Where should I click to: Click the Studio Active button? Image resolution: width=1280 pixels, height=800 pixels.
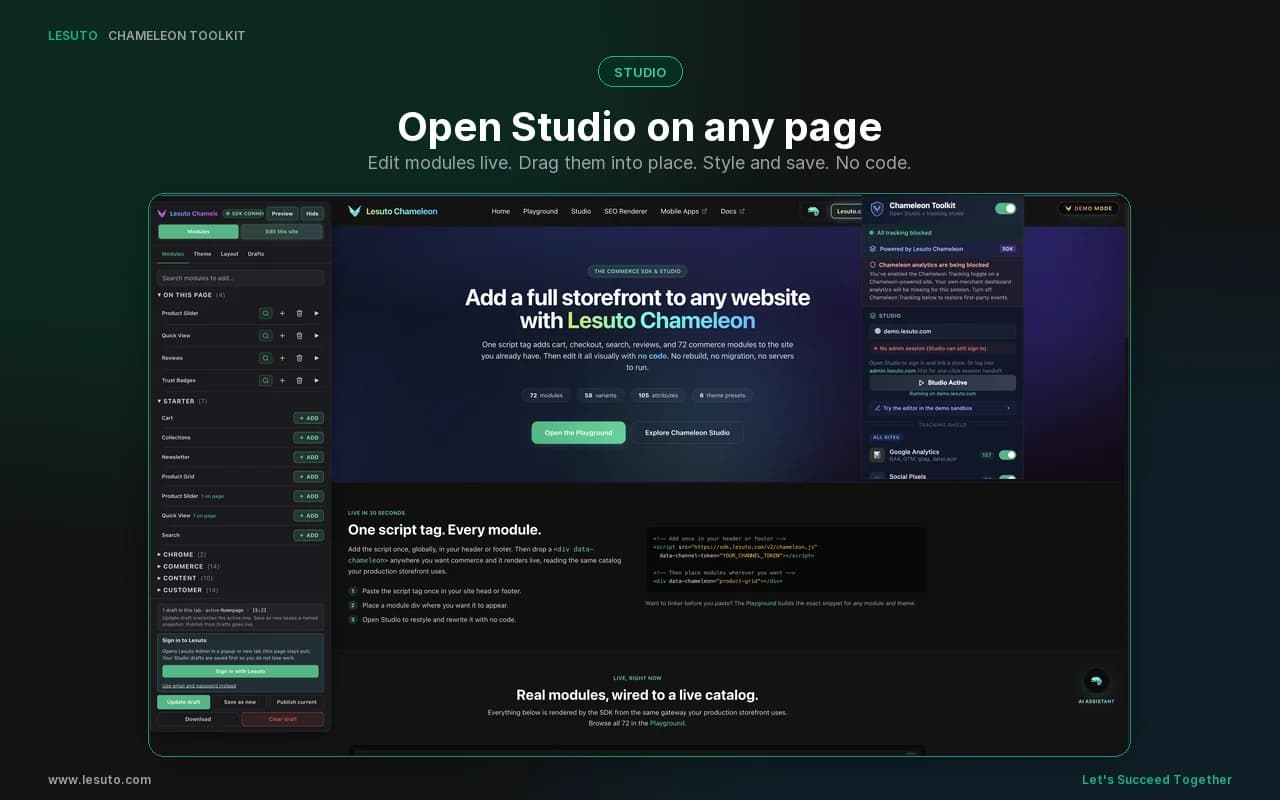coord(942,382)
